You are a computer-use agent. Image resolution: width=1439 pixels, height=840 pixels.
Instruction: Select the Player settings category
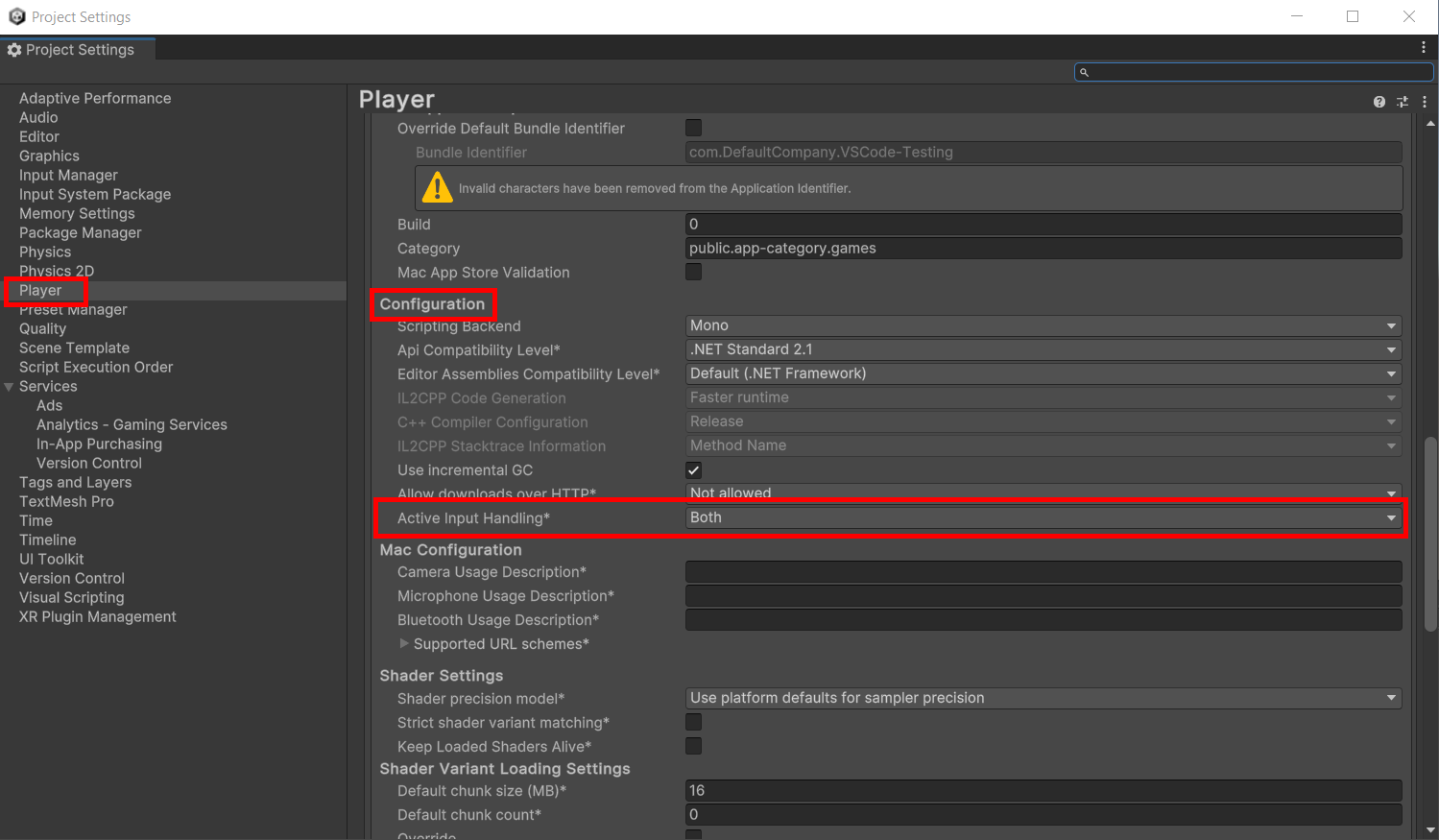(40, 290)
